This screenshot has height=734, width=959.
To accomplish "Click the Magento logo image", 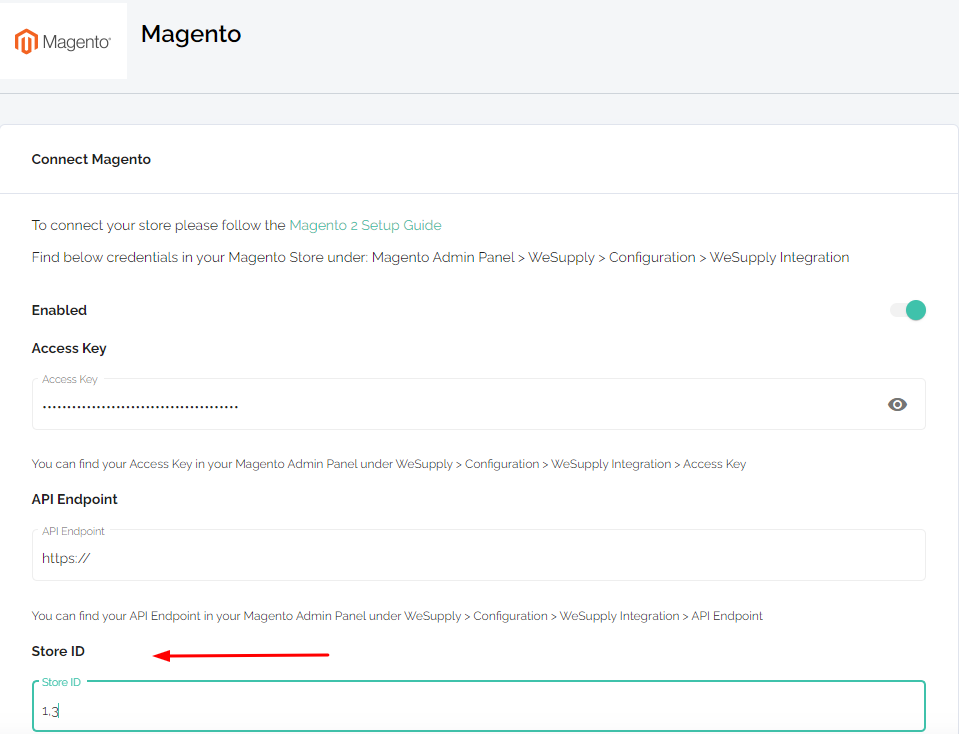I will pyautogui.click(x=63, y=41).
